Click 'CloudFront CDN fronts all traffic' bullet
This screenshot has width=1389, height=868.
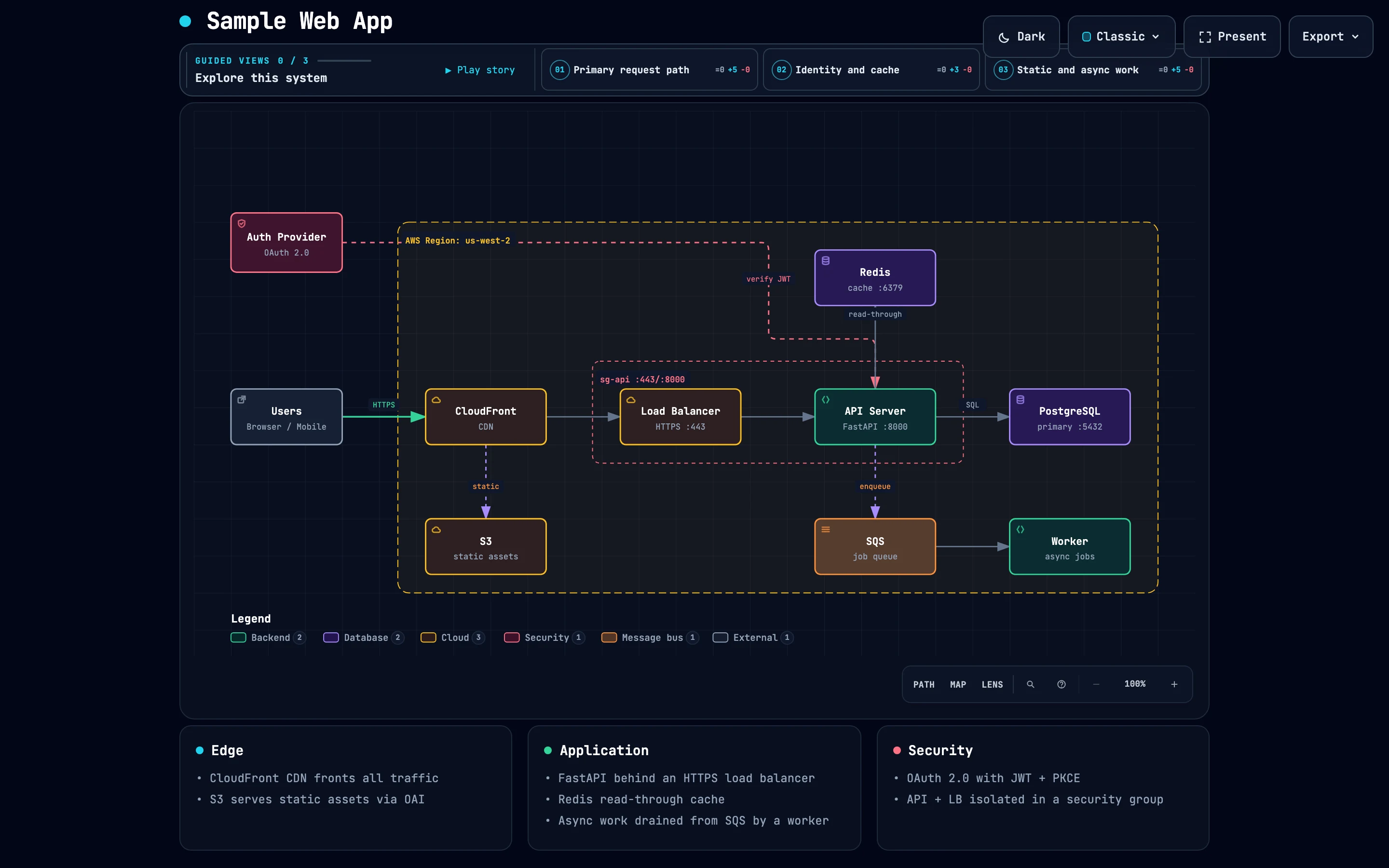tap(324, 778)
